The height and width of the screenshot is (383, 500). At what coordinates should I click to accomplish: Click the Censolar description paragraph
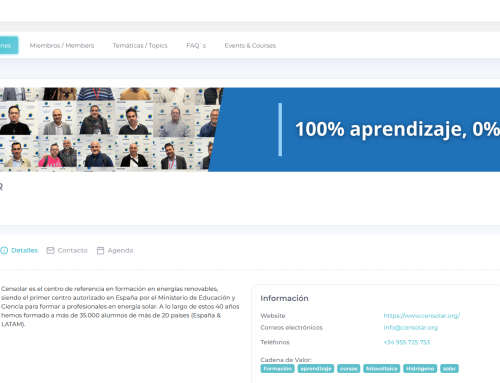pos(120,306)
